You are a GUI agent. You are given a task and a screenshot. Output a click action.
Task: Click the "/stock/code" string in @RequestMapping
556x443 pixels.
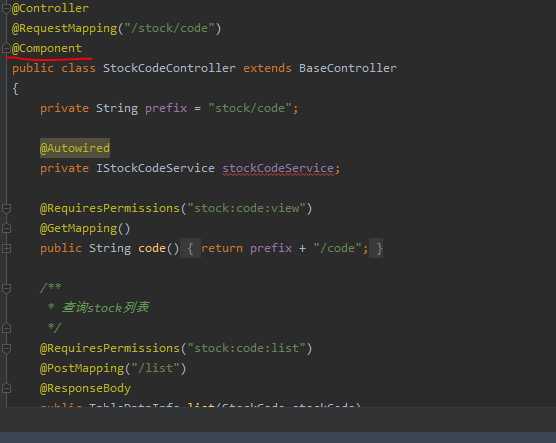tap(169, 28)
